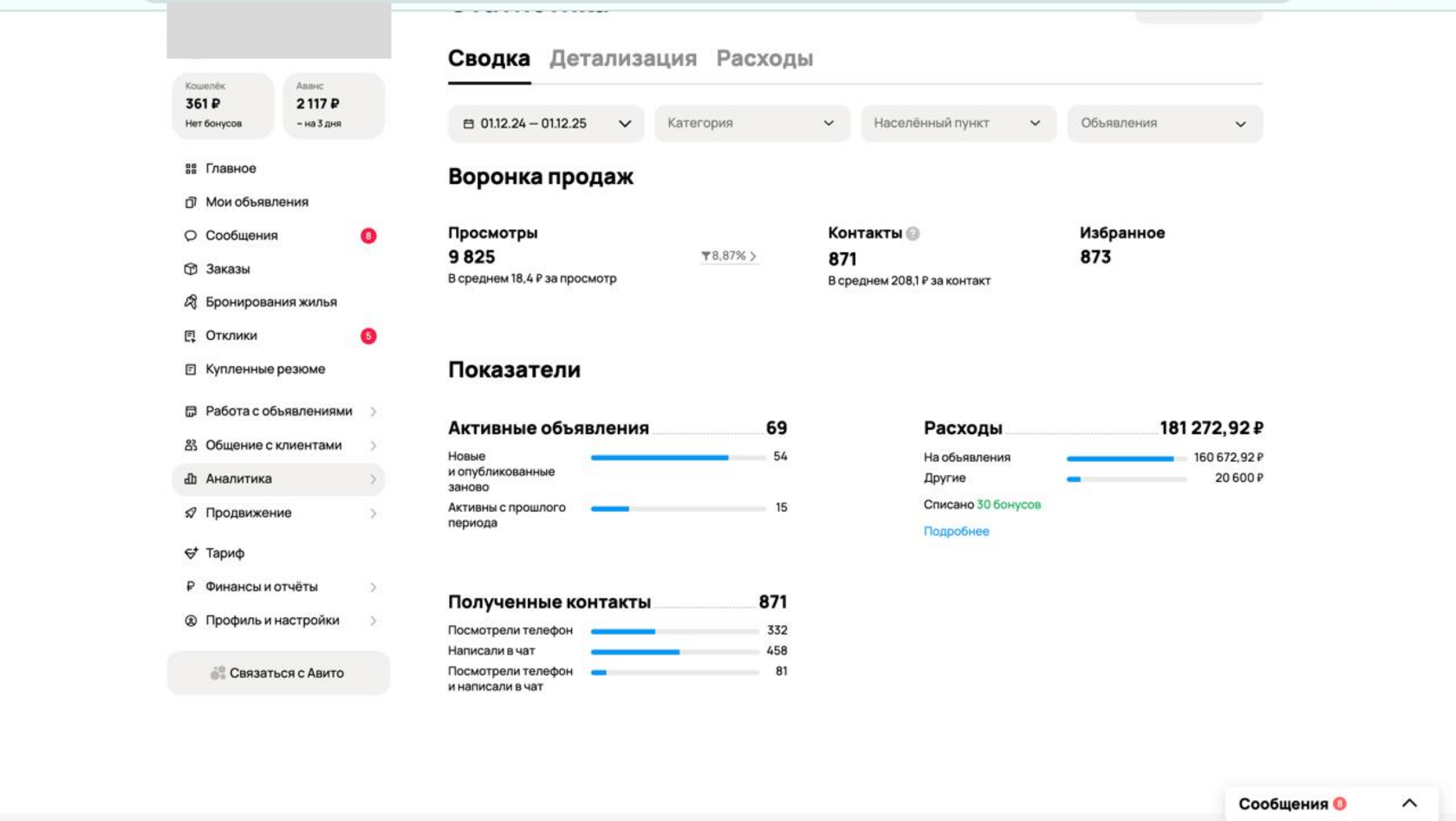
Task: Click the Профиль и настройки user icon
Action: (191, 621)
